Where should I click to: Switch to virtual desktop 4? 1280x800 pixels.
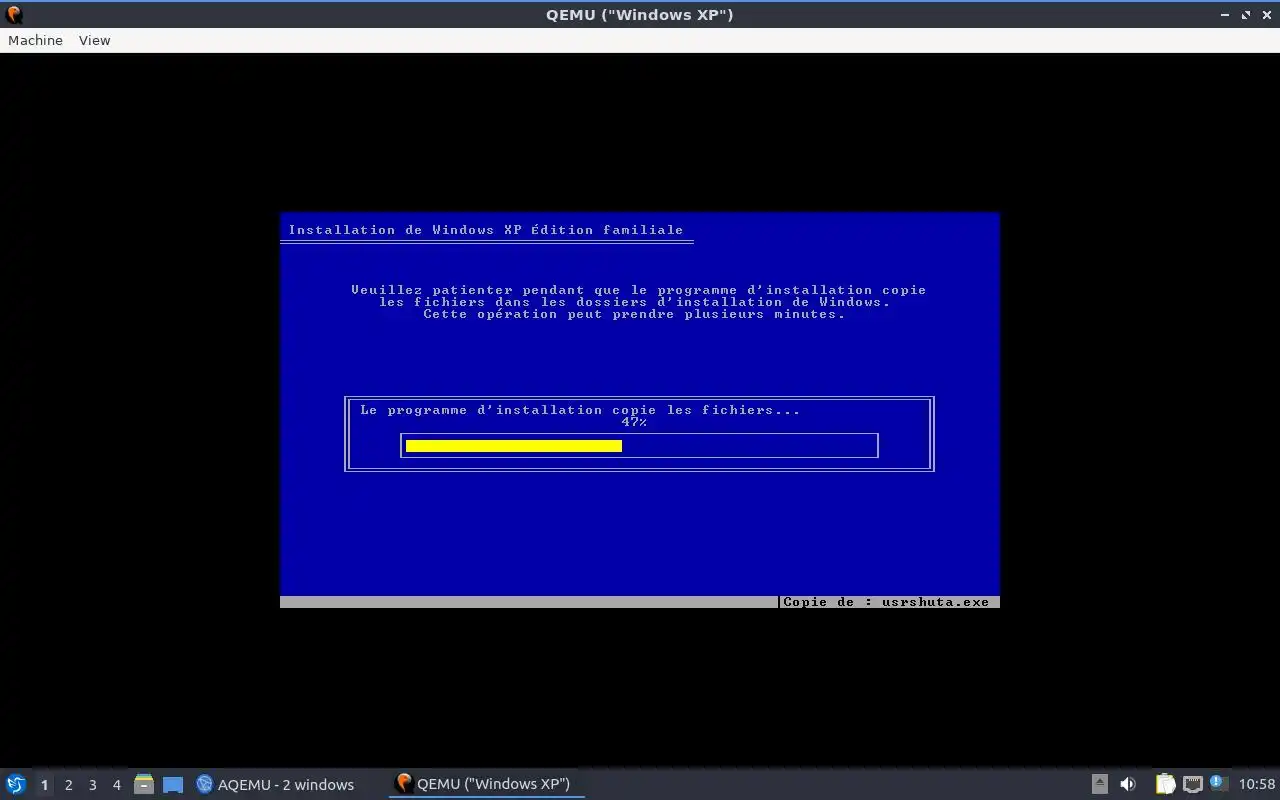pyautogui.click(x=116, y=785)
